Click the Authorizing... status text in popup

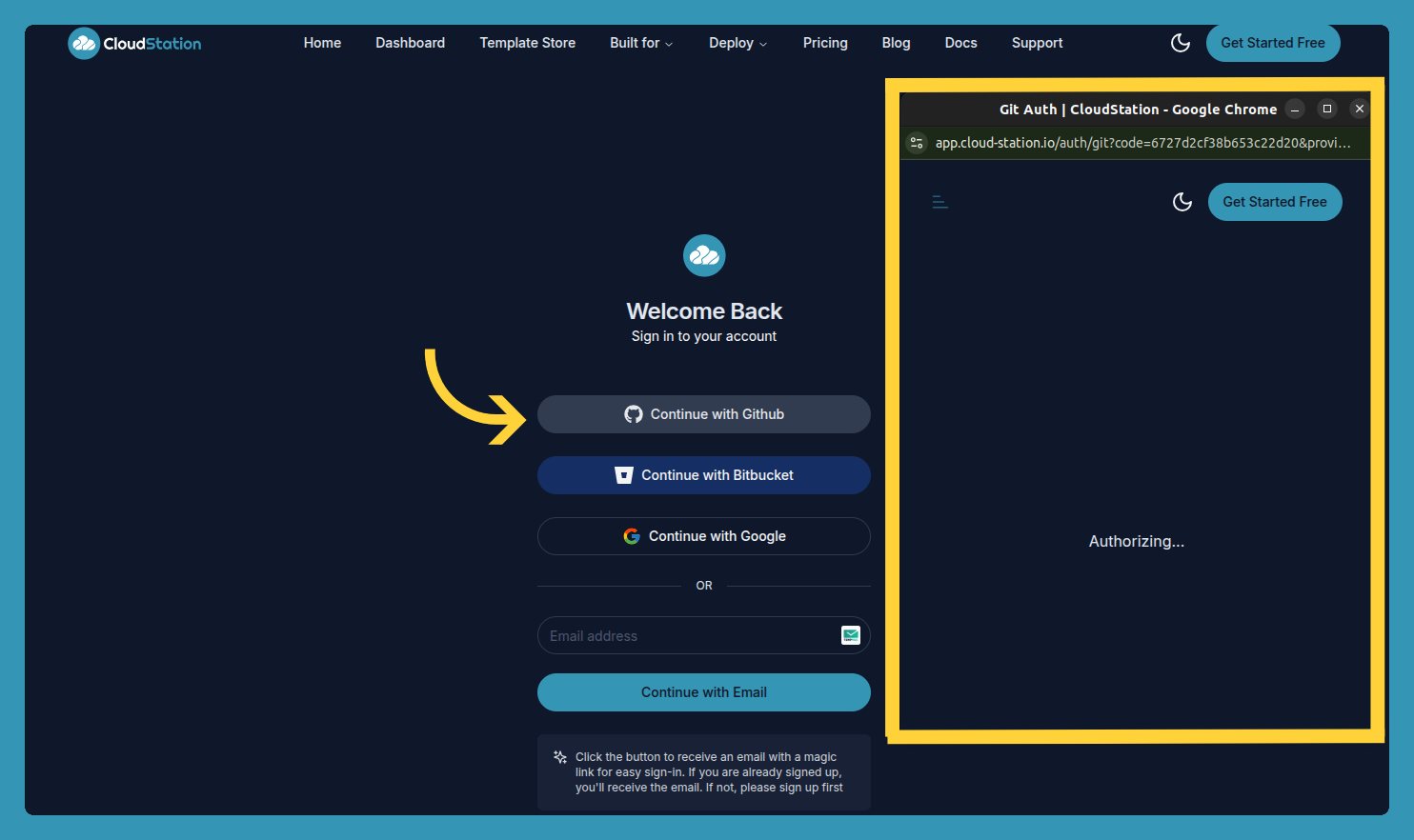tap(1137, 541)
